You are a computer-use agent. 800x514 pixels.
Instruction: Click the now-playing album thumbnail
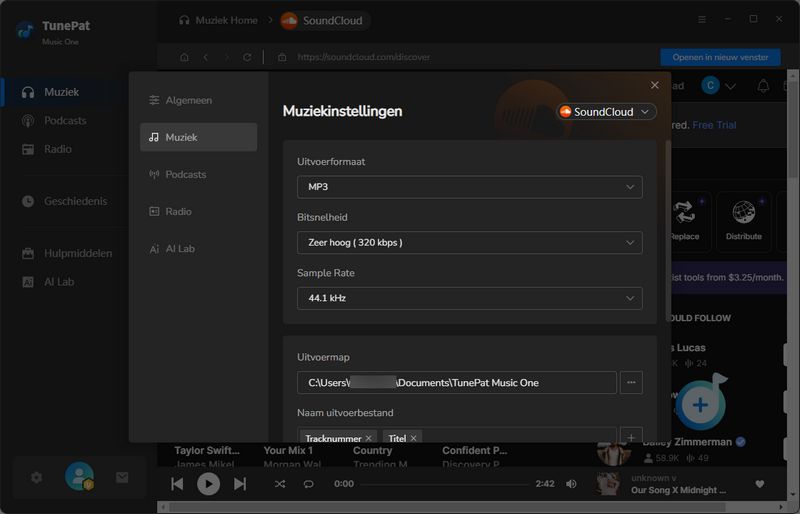click(609, 484)
